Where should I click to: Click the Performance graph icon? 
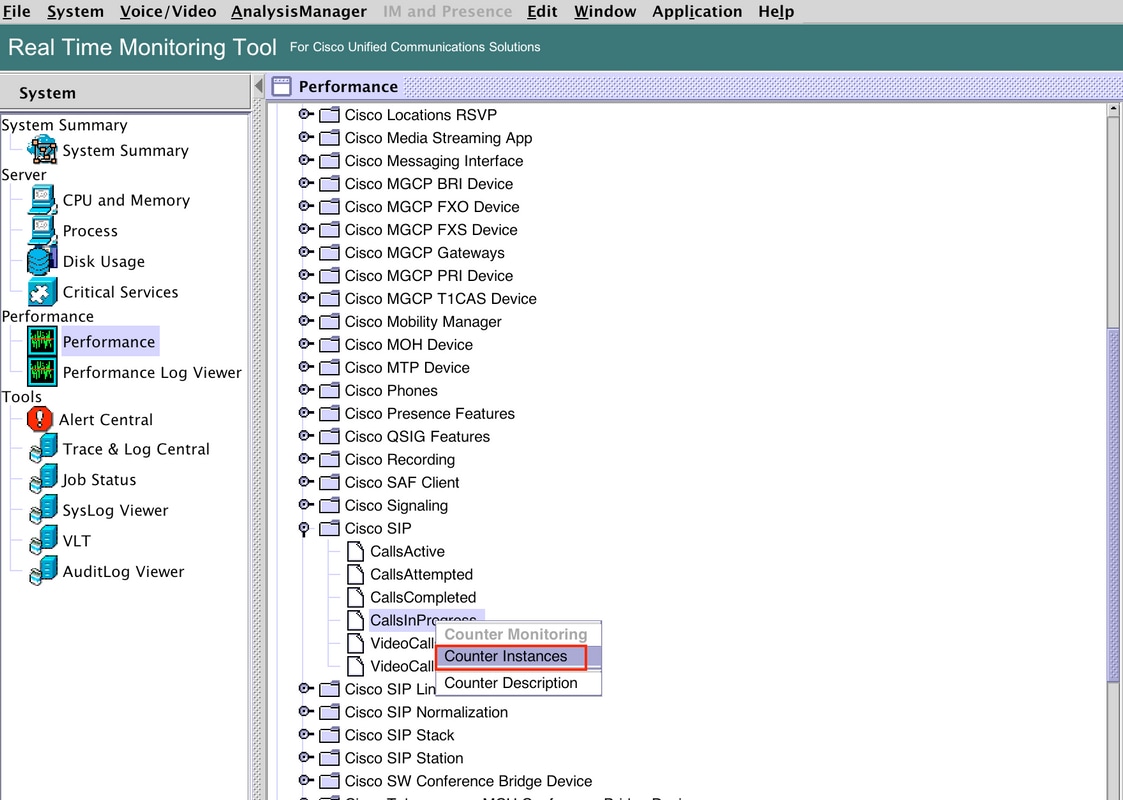point(42,342)
